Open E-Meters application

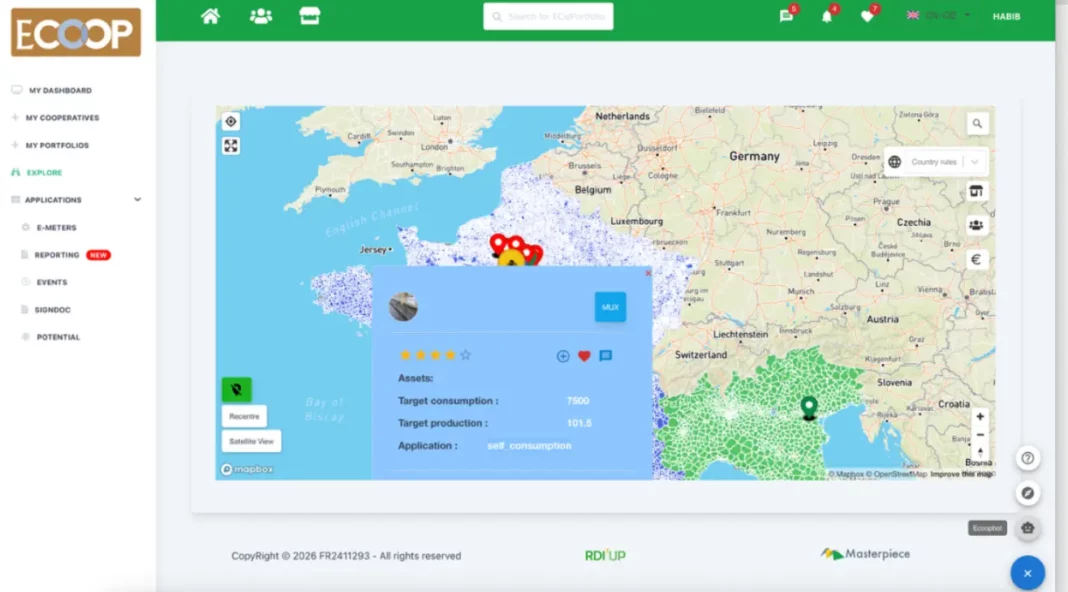pyautogui.click(x=56, y=228)
